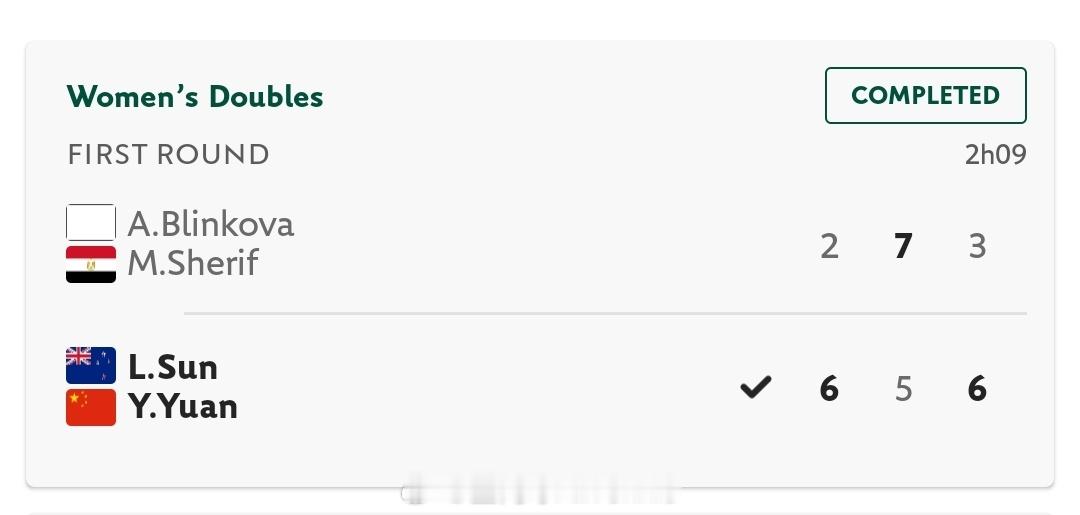Select player name M.Sherif
Image resolution: width=1080 pixels, height=515 pixels.
(x=193, y=264)
